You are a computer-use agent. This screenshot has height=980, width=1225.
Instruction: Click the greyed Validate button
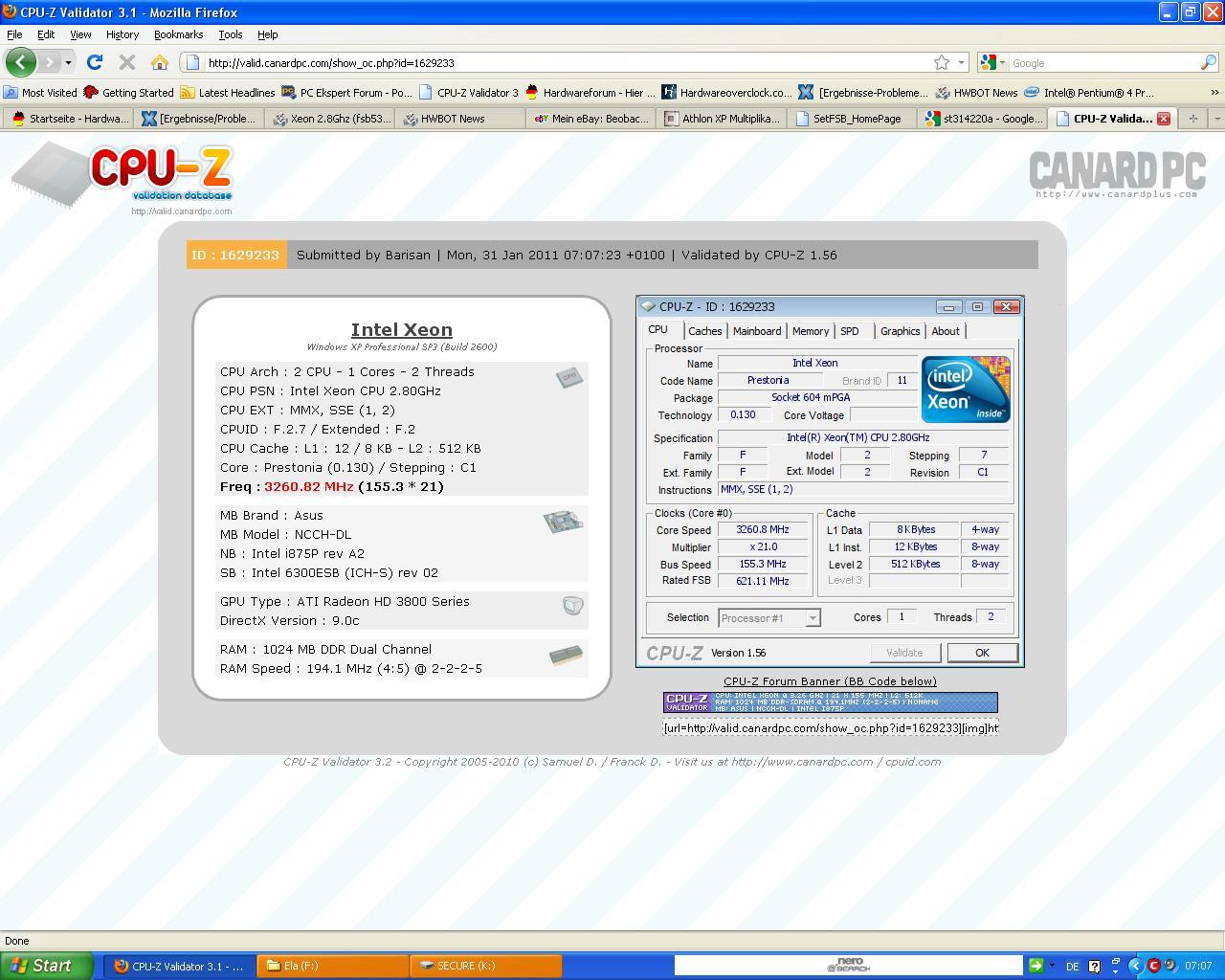[904, 653]
